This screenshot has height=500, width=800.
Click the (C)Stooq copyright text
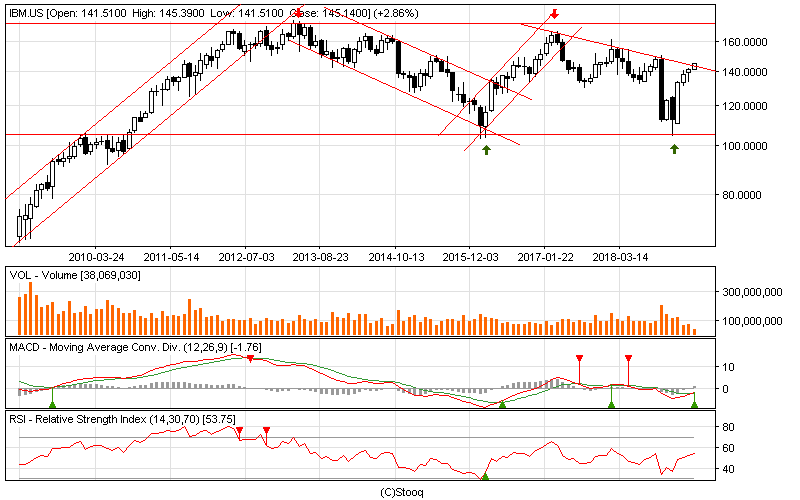coord(402,492)
